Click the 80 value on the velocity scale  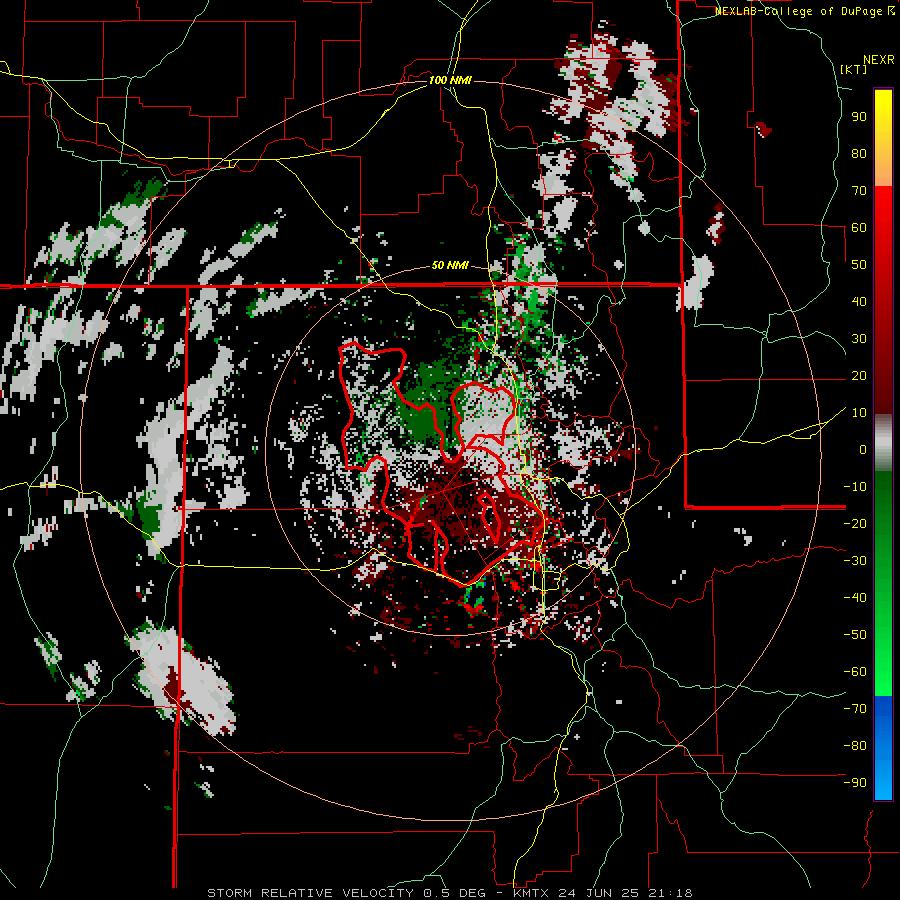point(859,154)
